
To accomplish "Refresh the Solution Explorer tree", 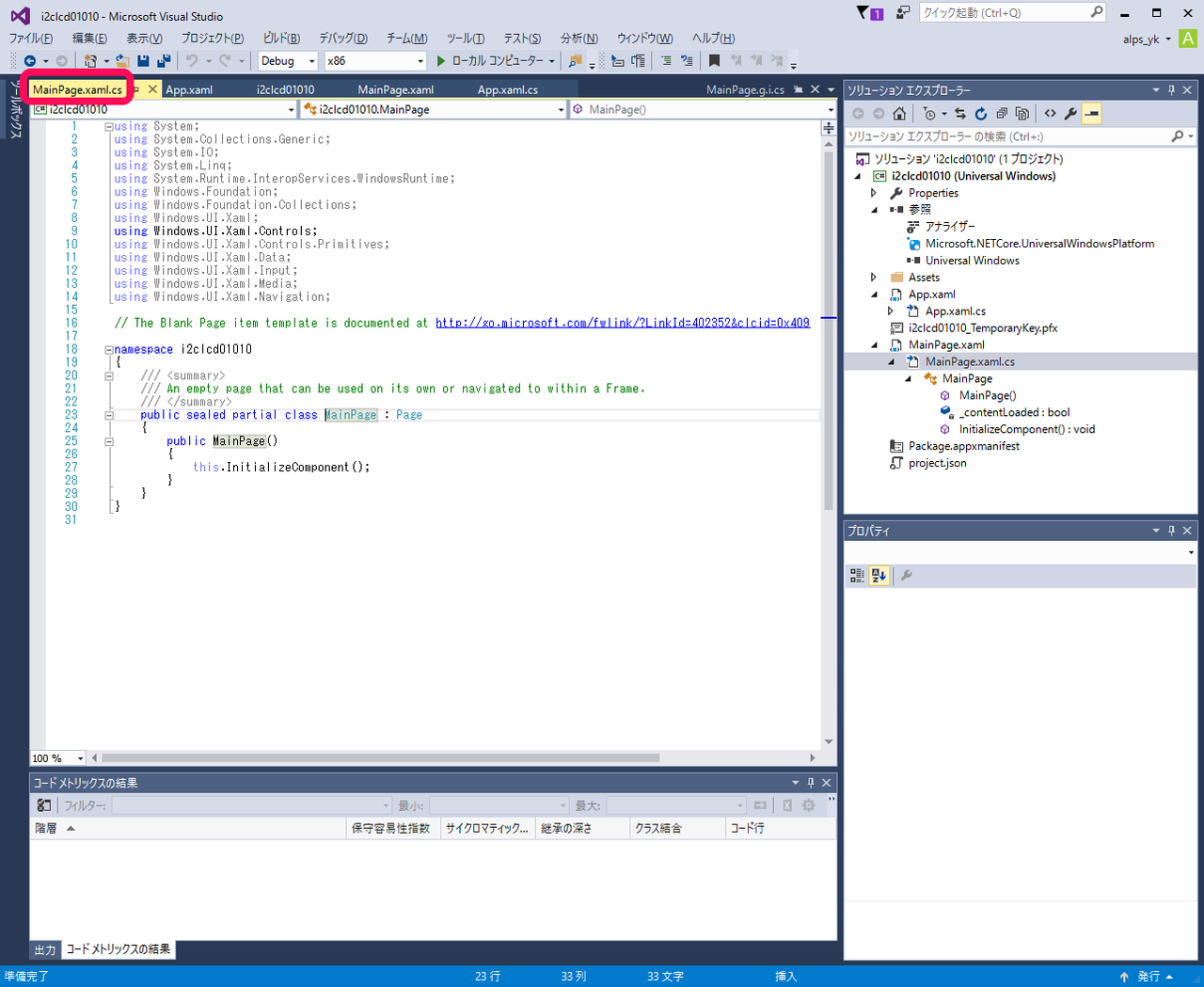I will pyautogui.click(x=980, y=114).
